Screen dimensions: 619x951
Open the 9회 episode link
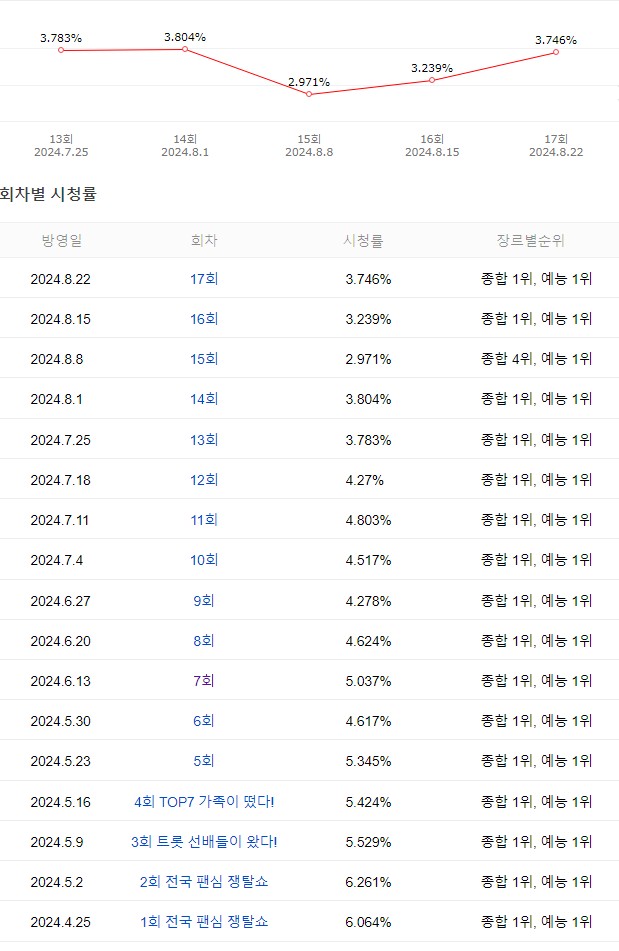[204, 600]
